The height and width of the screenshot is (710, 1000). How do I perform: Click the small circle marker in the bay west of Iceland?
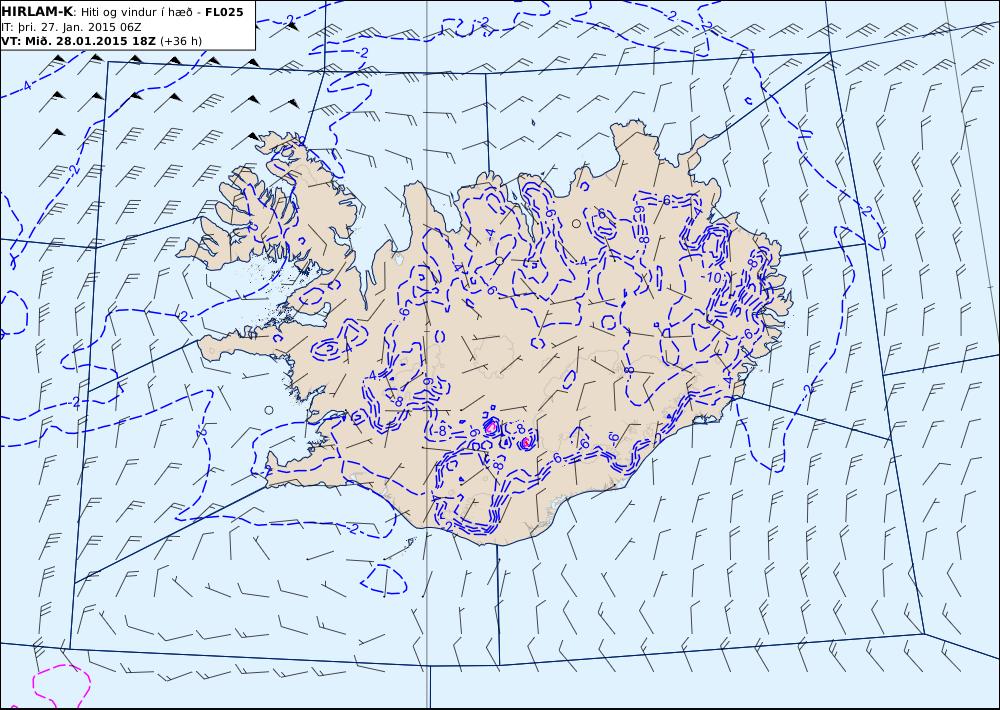pyautogui.click(x=268, y=410)
